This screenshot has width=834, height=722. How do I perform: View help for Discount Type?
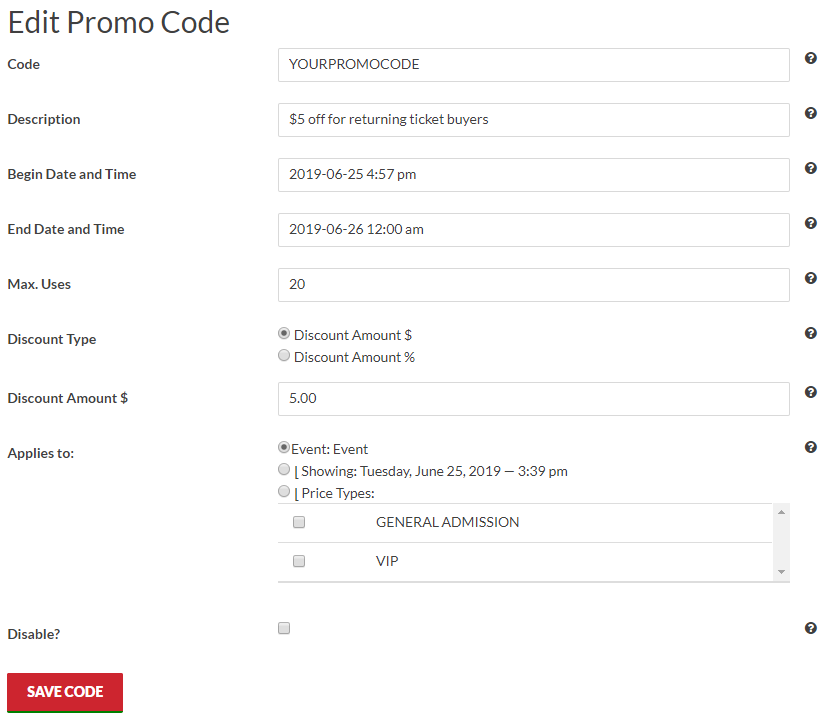click(x=810, y=333)
